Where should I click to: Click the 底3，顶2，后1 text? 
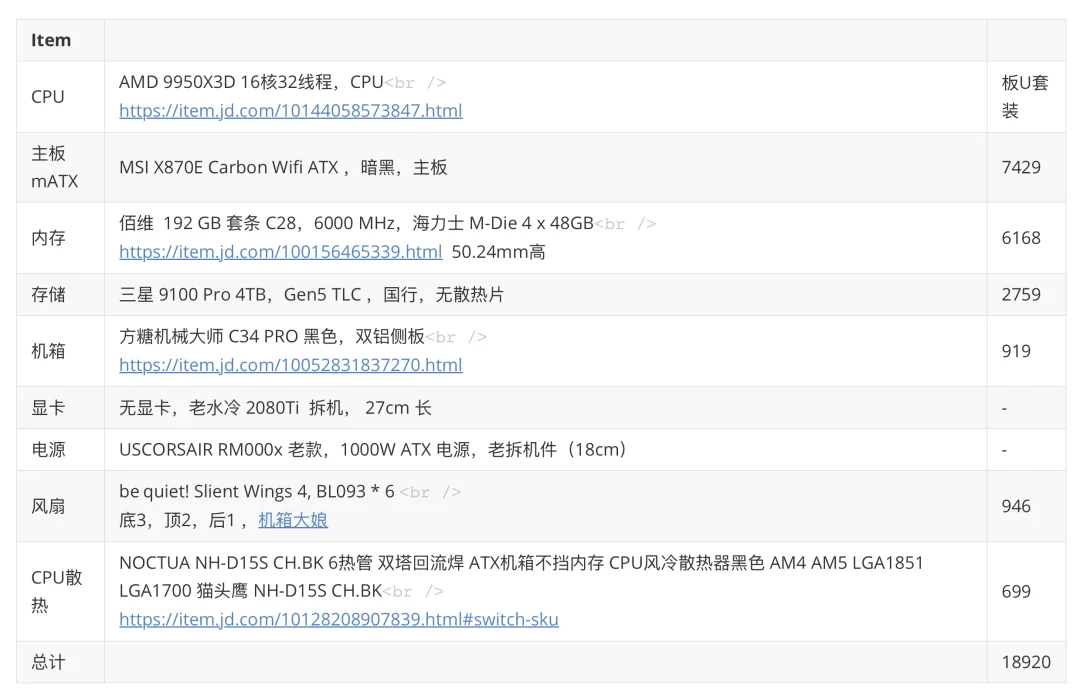(x=183, y=520)
